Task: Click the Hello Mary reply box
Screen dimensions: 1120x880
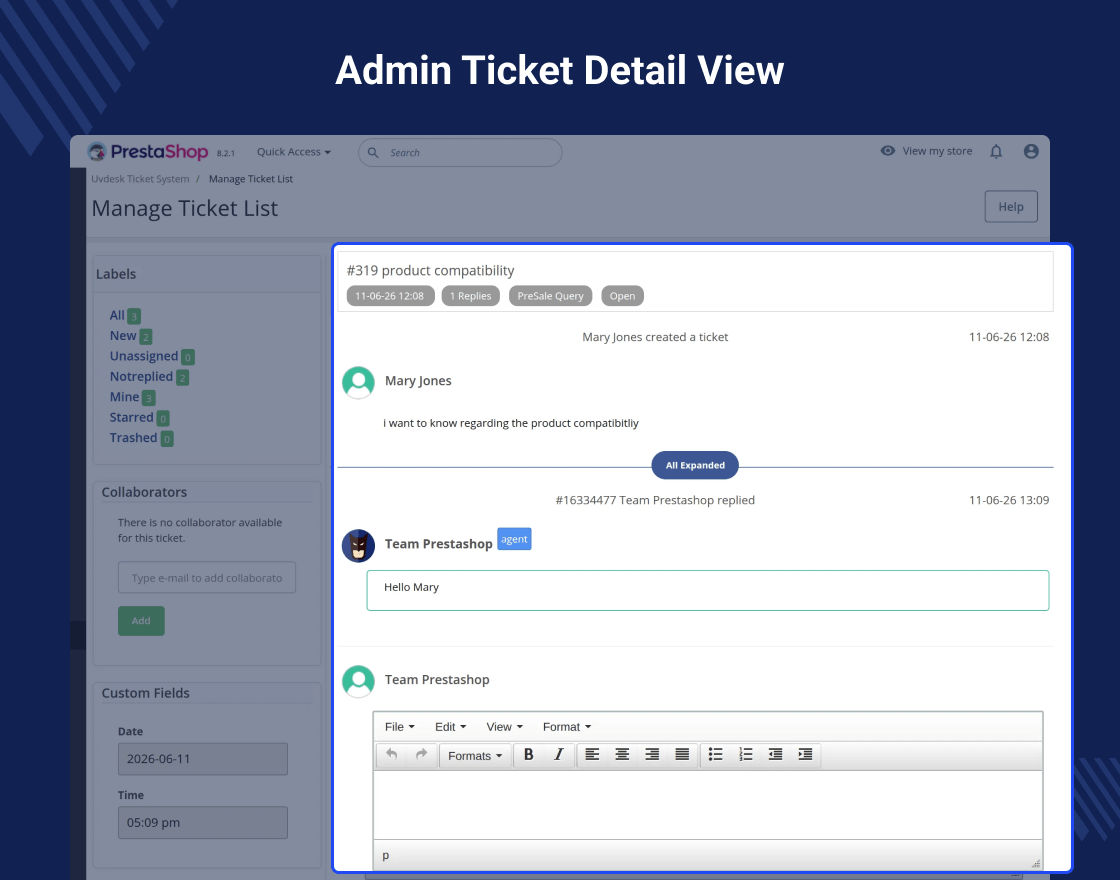Action: pyautogui.click(x=708, y=590)
